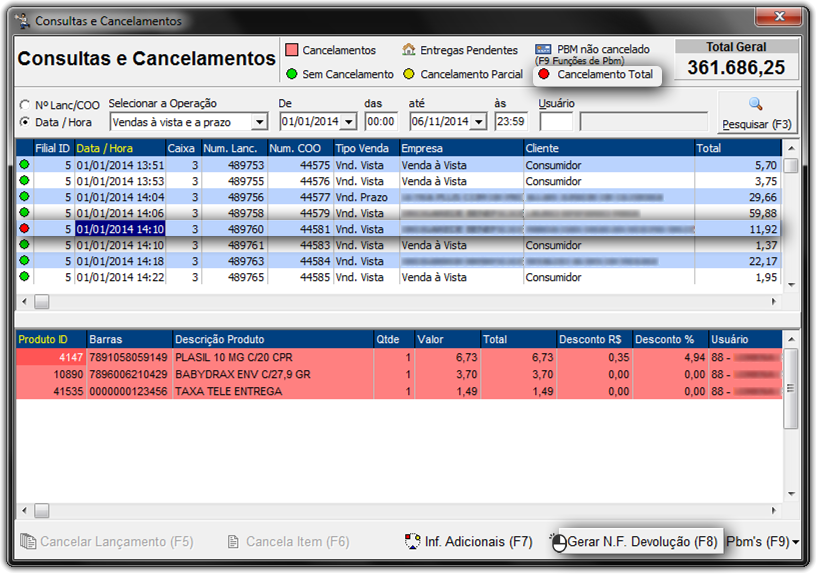The image size is (816, 574).
Task: Select the PLASIL 10 MG C/20 CPR row
Action: [399, 358]
